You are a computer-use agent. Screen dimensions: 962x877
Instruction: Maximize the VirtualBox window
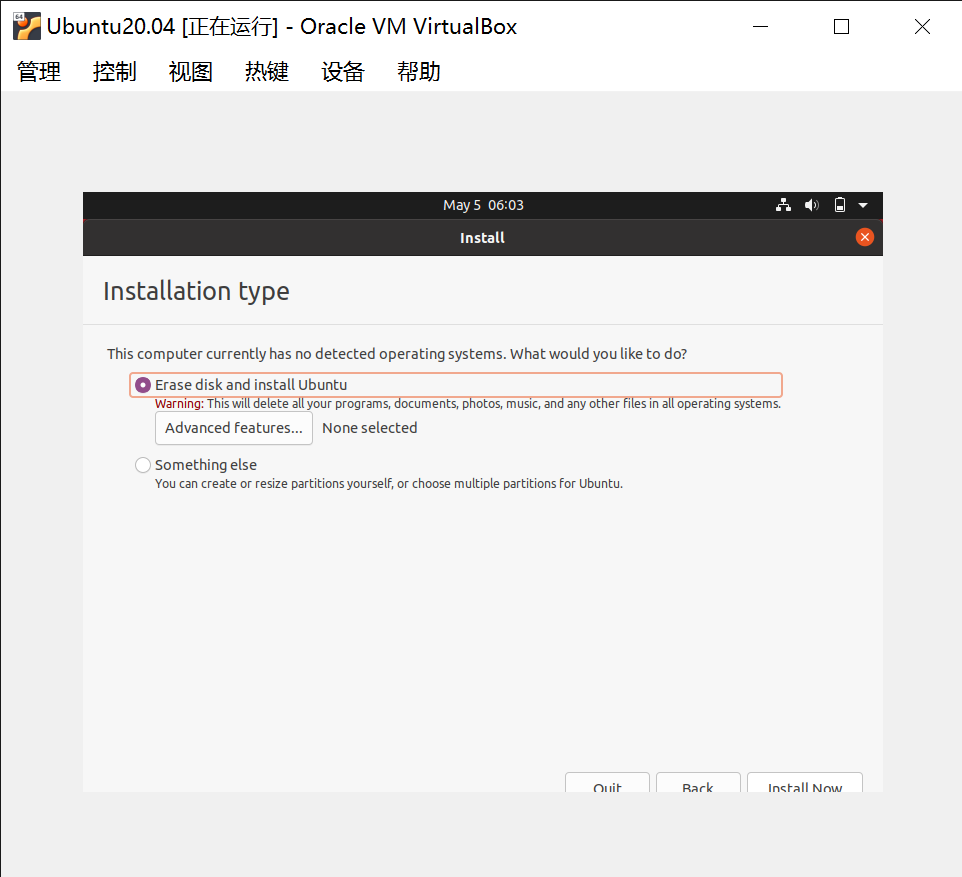click(x=841, y=26)
